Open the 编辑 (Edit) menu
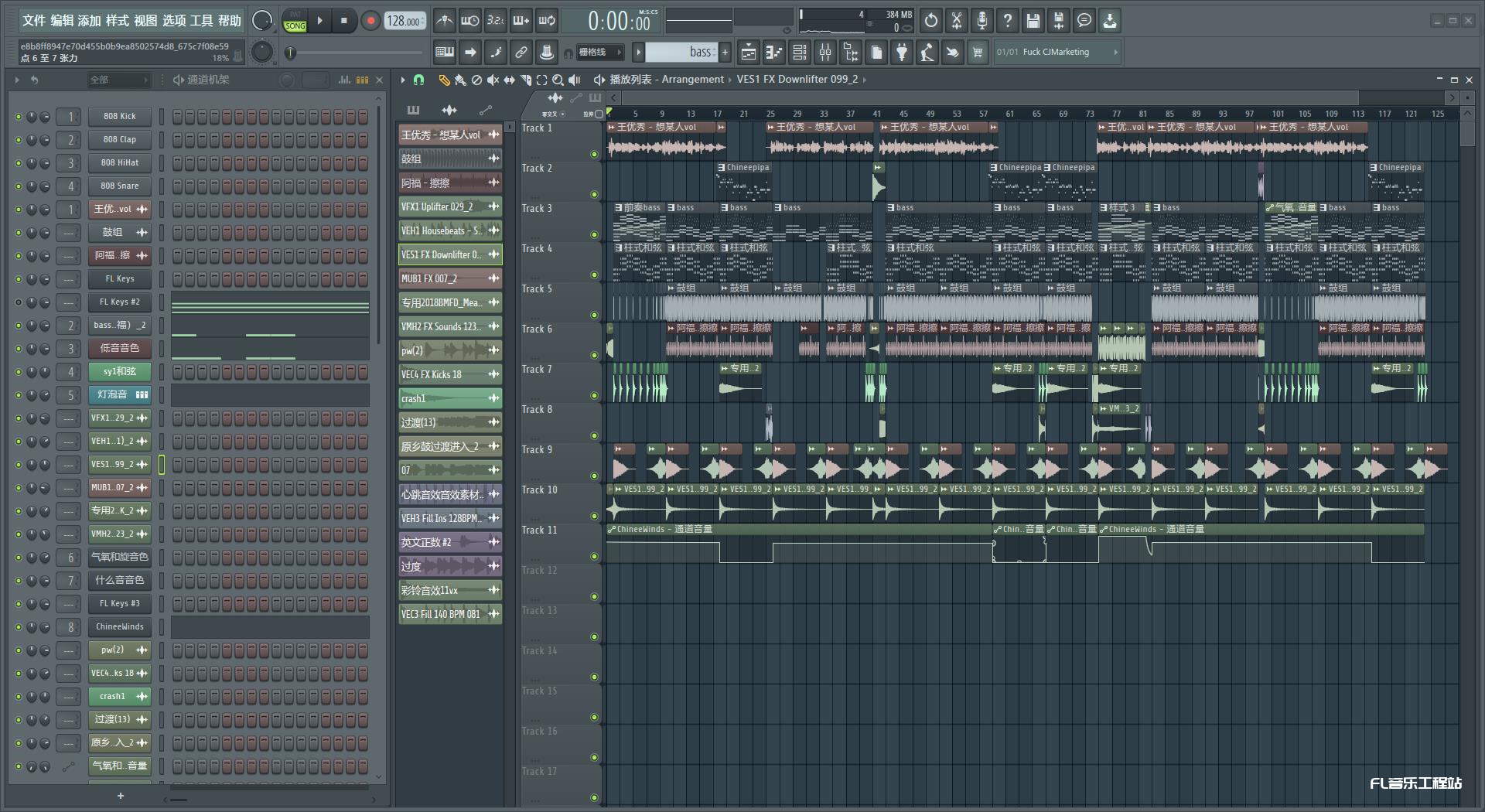This screenshot has width=1485, height=812. 62,21
